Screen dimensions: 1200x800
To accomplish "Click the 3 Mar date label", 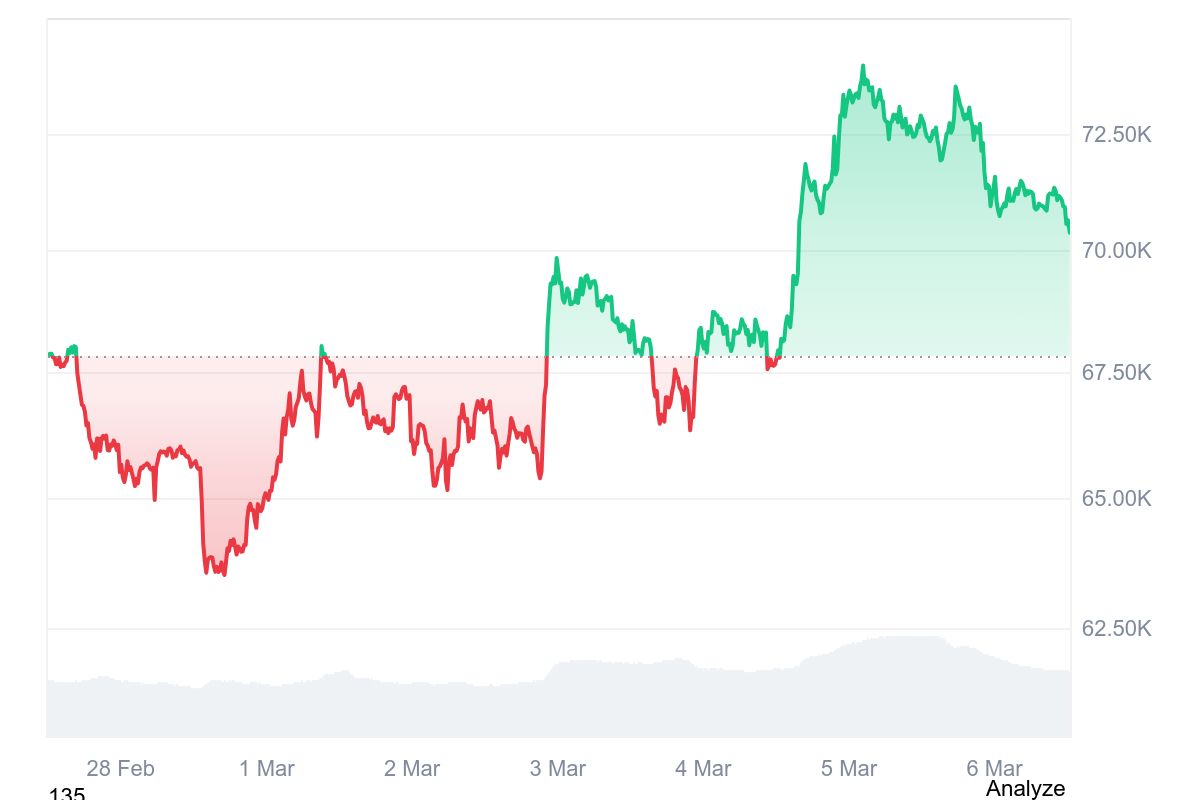I will point(557,768).
